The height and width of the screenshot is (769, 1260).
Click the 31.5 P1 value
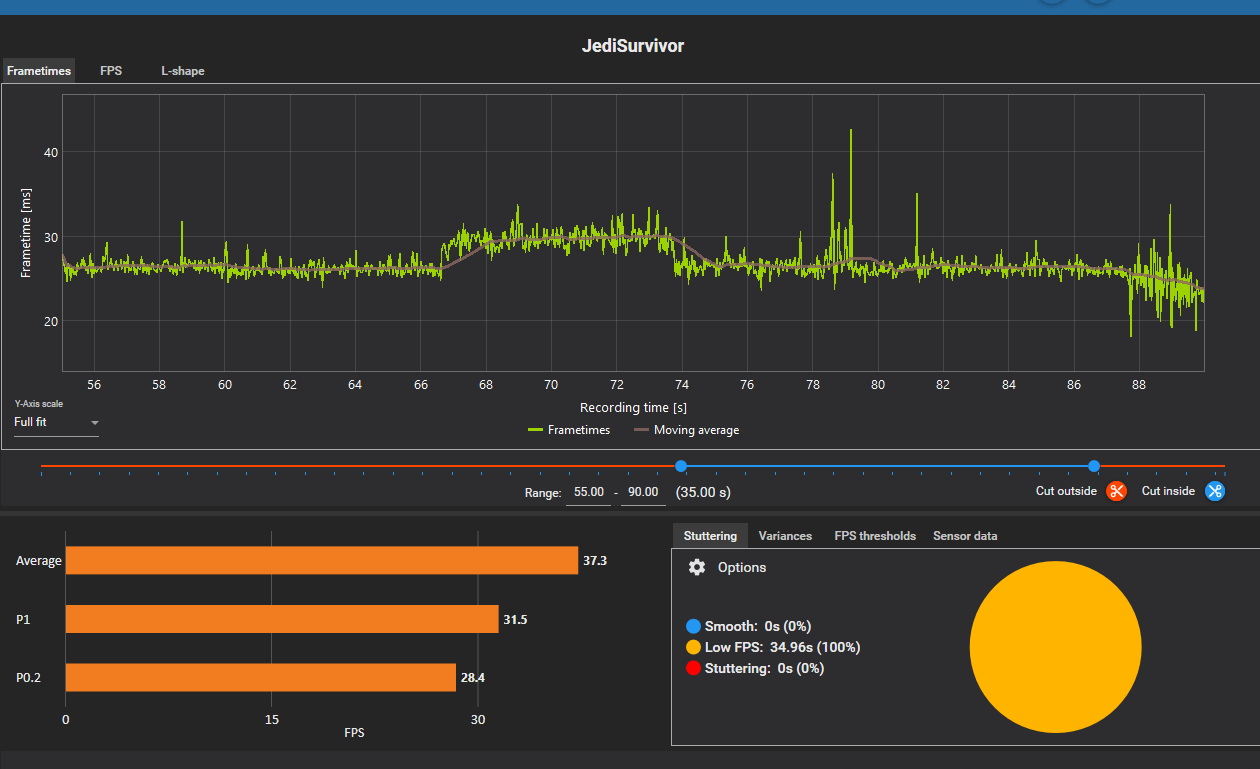[x=515, y=620]
